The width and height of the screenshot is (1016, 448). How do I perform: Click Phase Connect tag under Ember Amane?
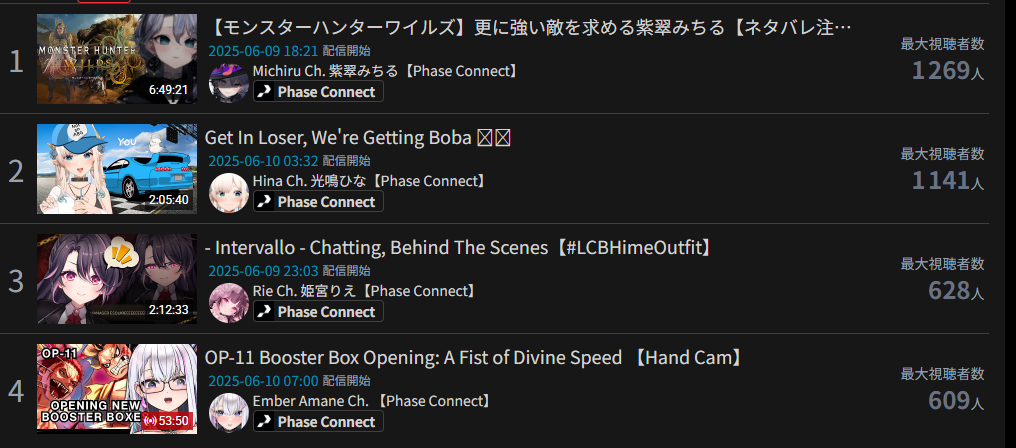(318, 421)
